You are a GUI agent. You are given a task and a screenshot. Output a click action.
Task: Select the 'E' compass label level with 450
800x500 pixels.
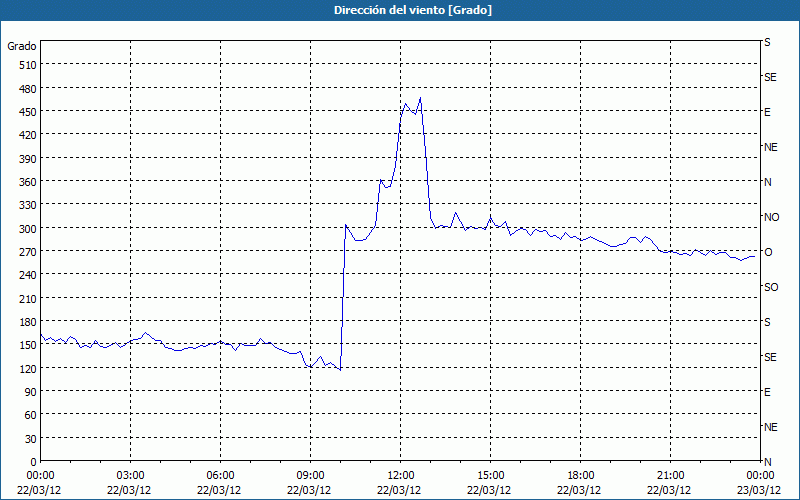coord(767,112)
